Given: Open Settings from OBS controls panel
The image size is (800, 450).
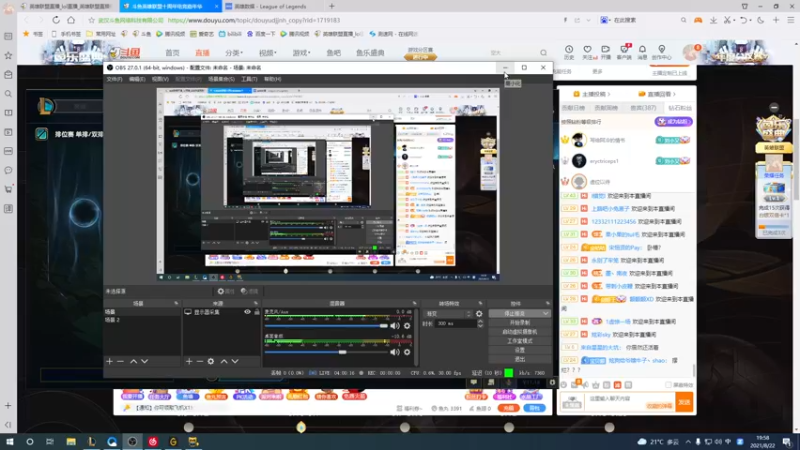Looking at the screenshot, I should [x=519, y=350].
